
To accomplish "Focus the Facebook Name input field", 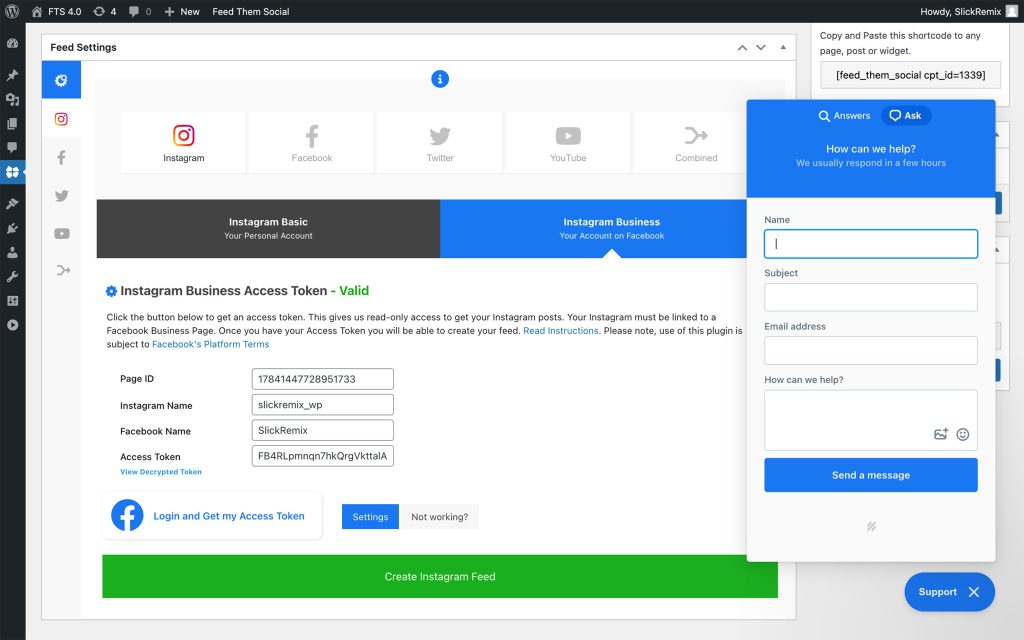I will coord(323,430).
